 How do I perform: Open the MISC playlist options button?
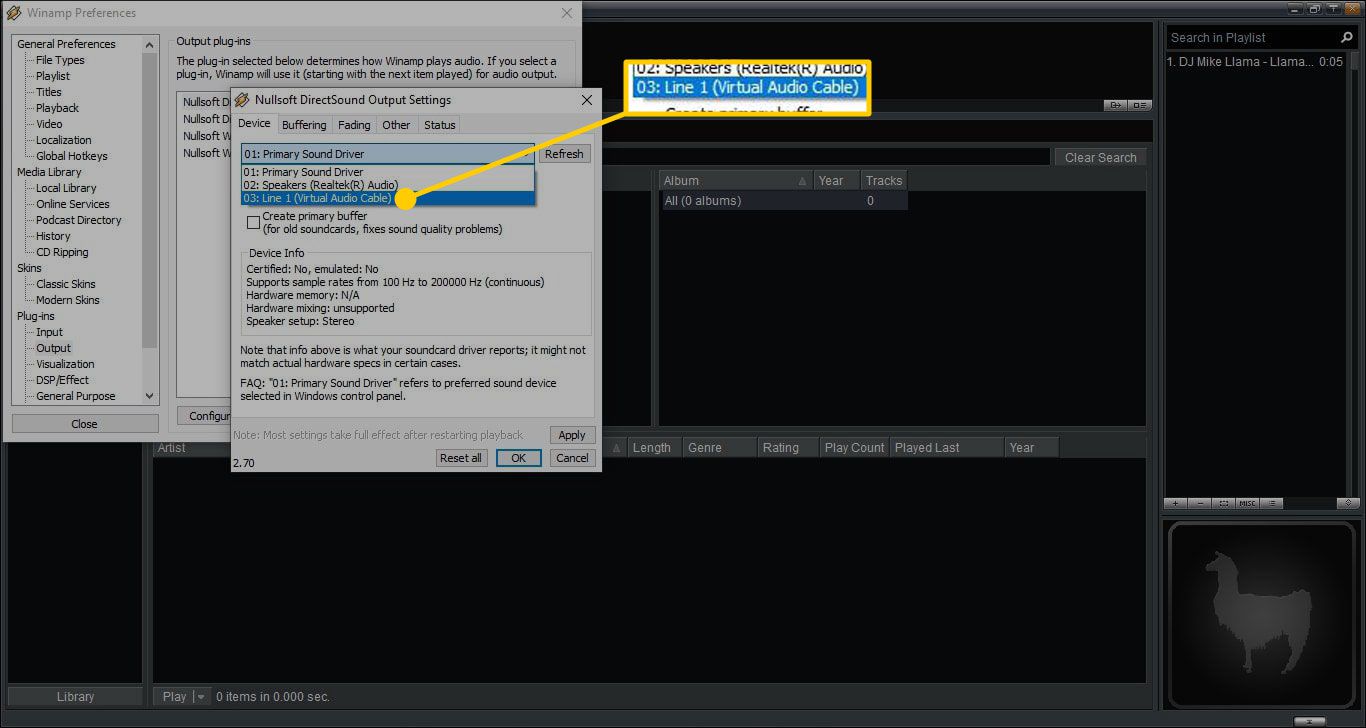click(x=1247, y=503)
